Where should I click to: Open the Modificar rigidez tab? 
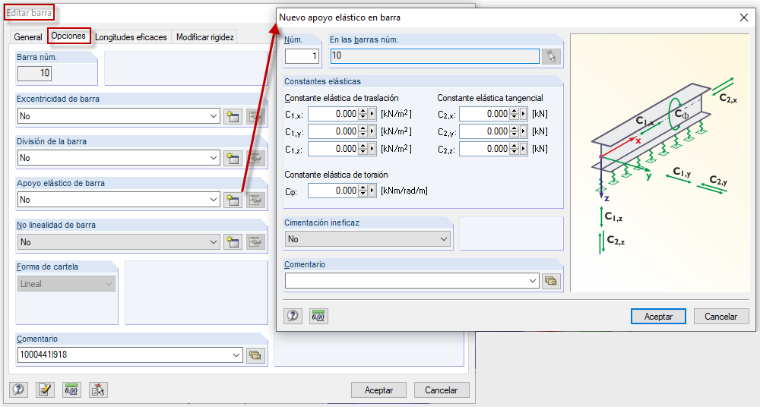pos(205,37)
